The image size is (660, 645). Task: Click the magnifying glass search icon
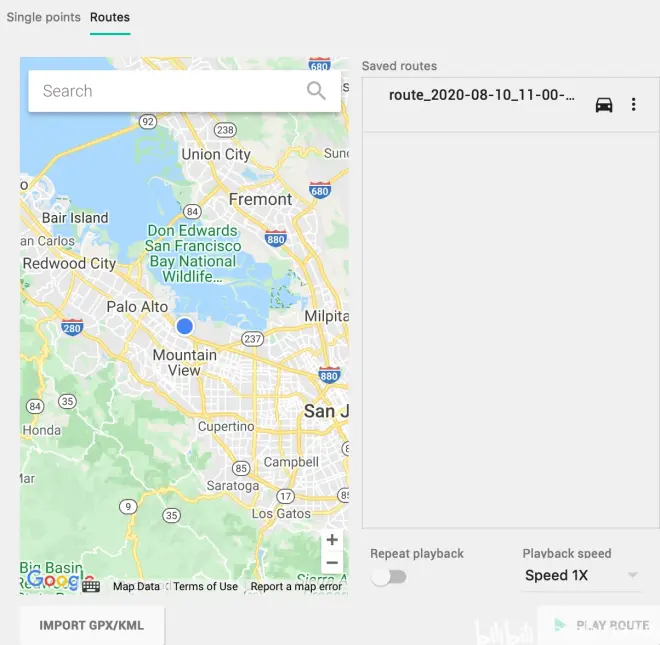click(316, 91)
